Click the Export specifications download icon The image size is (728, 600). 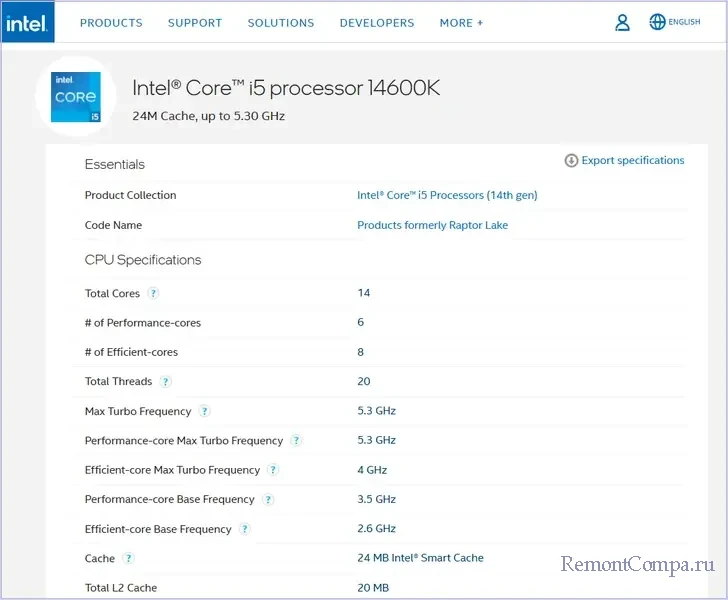571,161
